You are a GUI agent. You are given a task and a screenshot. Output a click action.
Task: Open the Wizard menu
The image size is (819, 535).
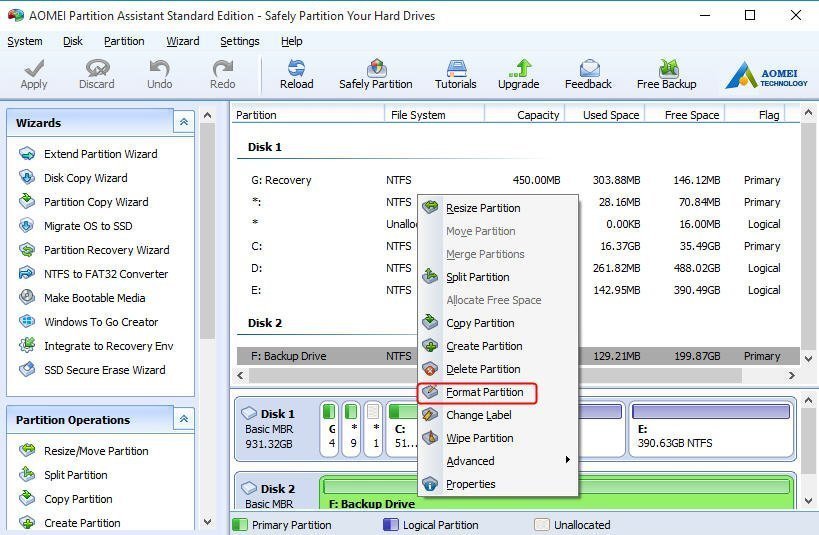click(x=183, y=41)
